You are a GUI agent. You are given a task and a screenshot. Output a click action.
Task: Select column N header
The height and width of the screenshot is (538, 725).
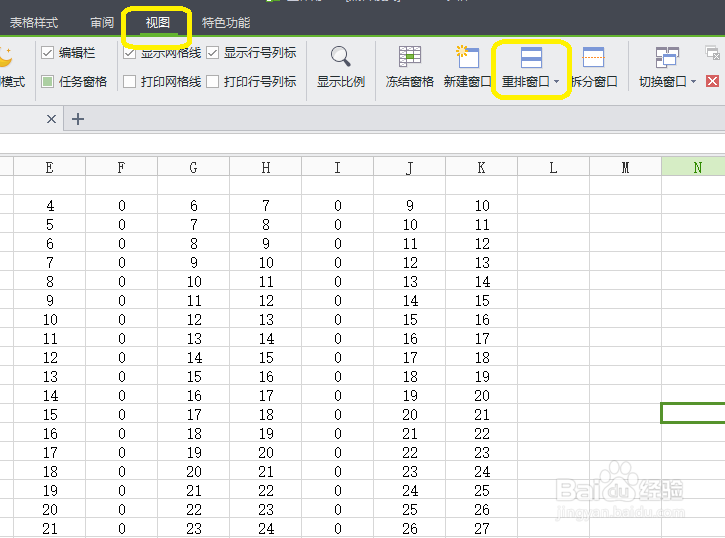coord(694,167)
